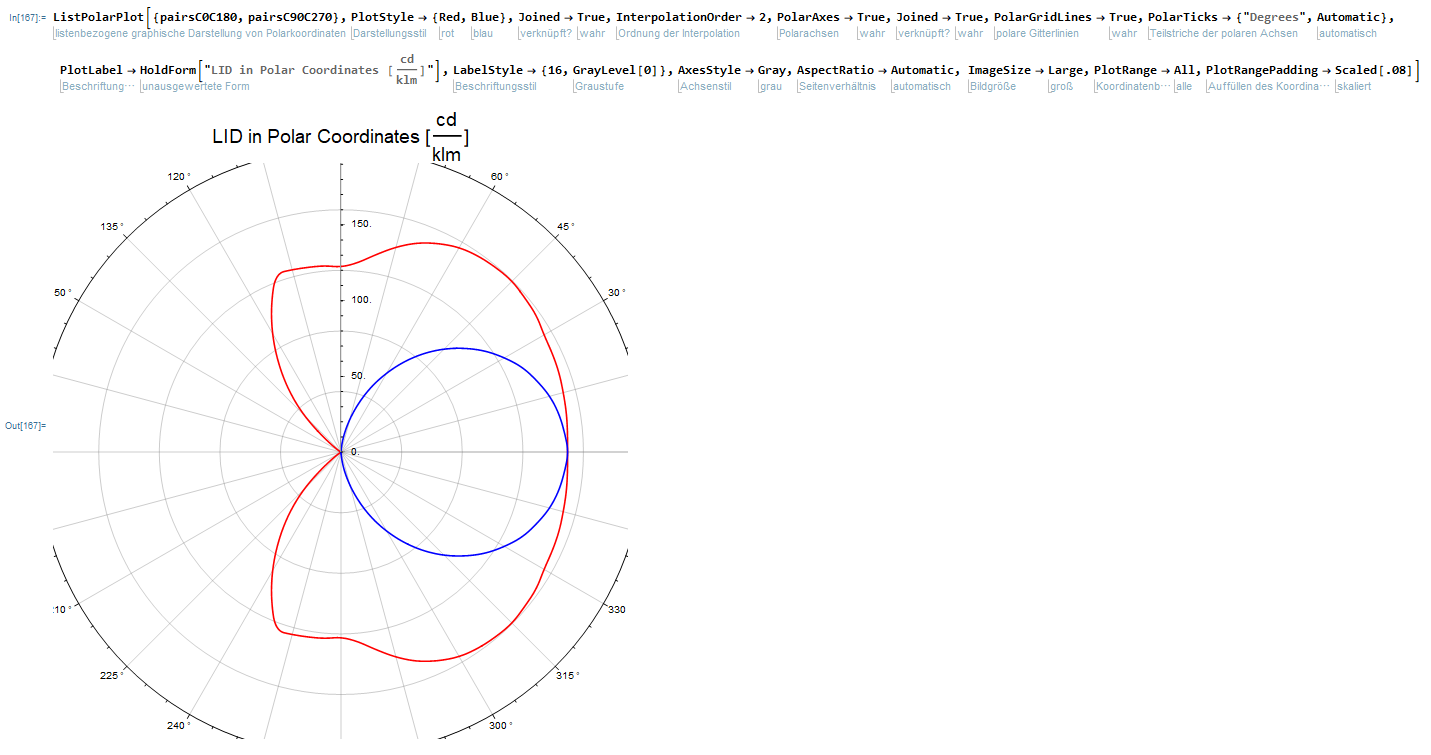The height and width of the screenshot is (755, 1431).
Task: Click the 300° angle tick label
Action: (x=501, y=726)
